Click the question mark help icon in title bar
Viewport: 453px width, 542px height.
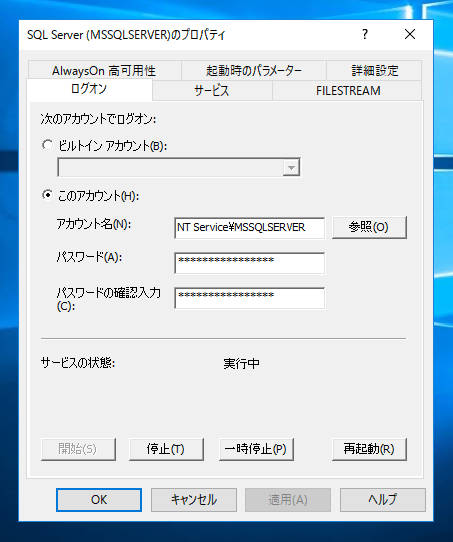365,34
